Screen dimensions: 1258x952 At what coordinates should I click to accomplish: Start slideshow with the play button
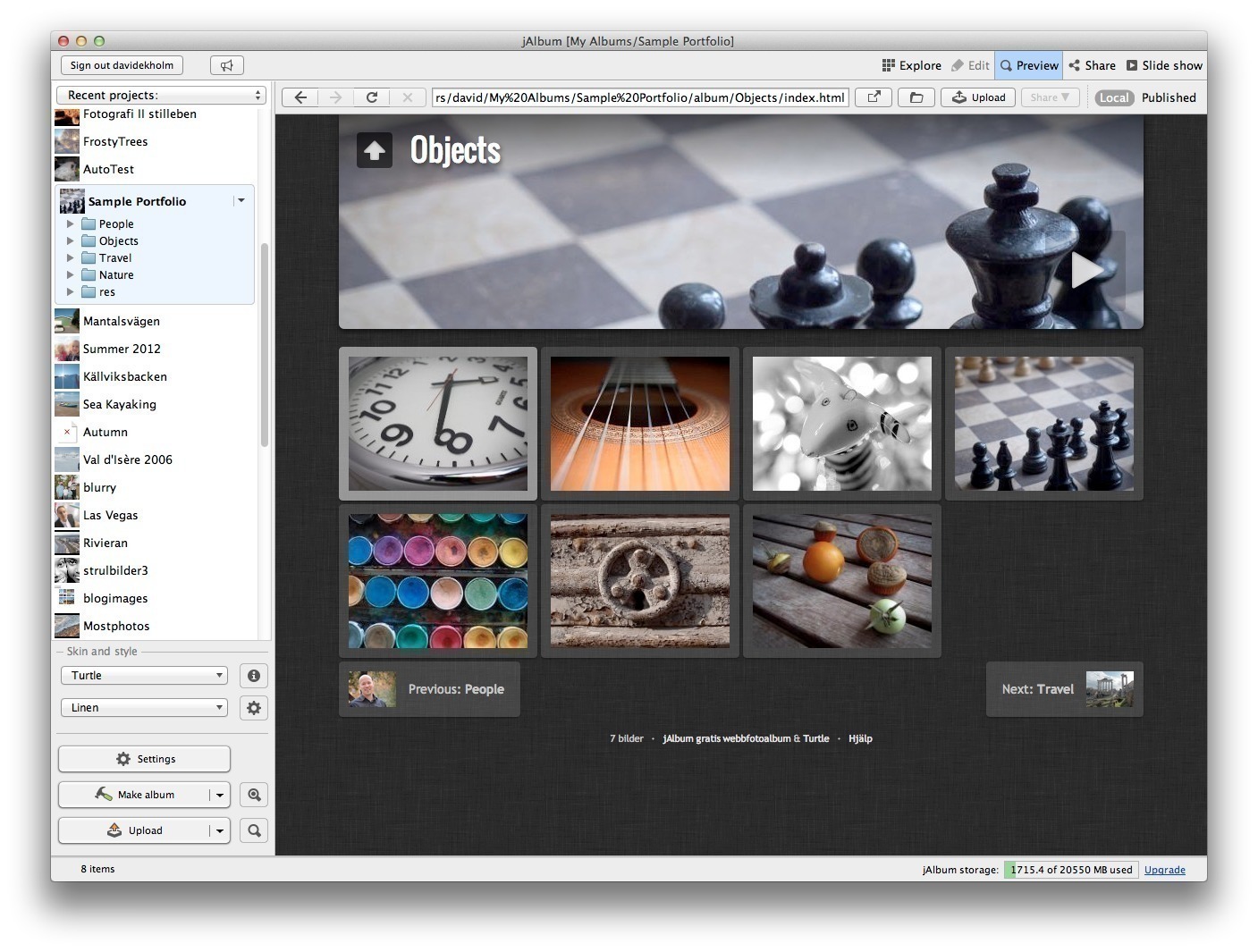click(x=1085, y=270)
